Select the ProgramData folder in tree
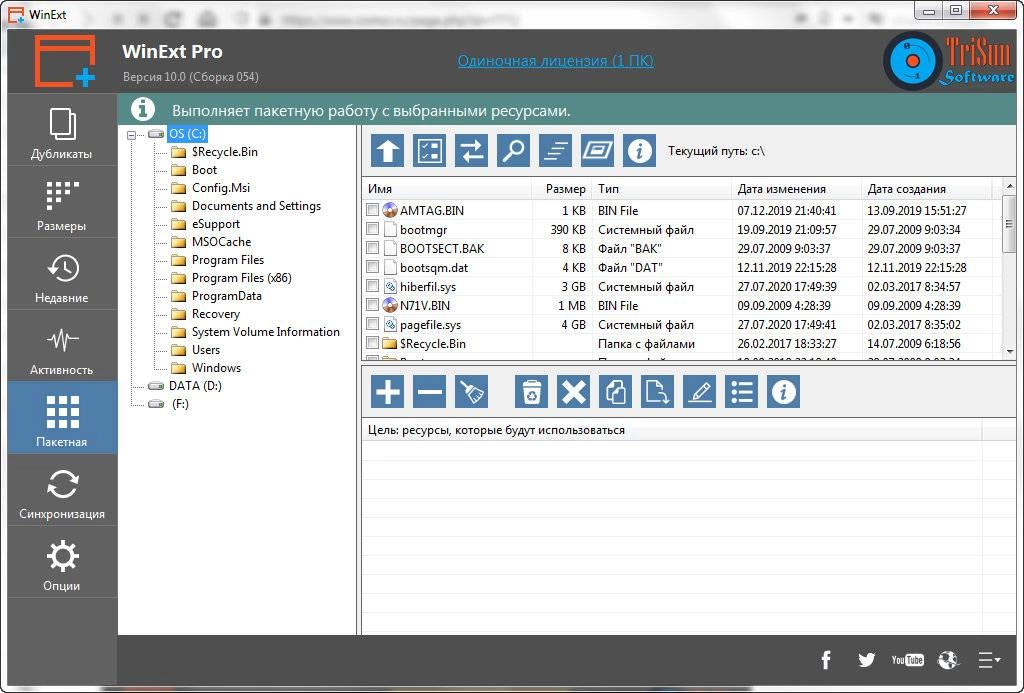 tap(227, 296)
